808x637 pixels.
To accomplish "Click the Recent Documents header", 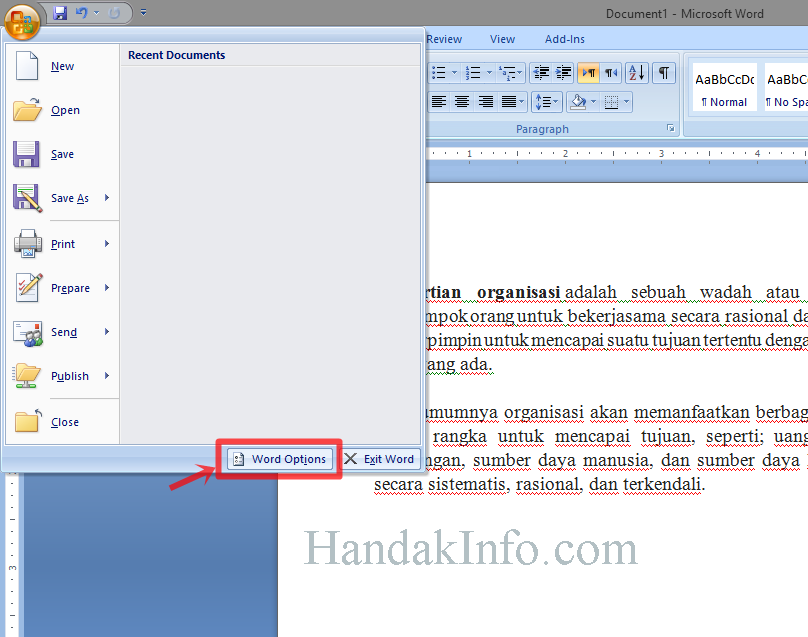I will (x=176, y=55).
